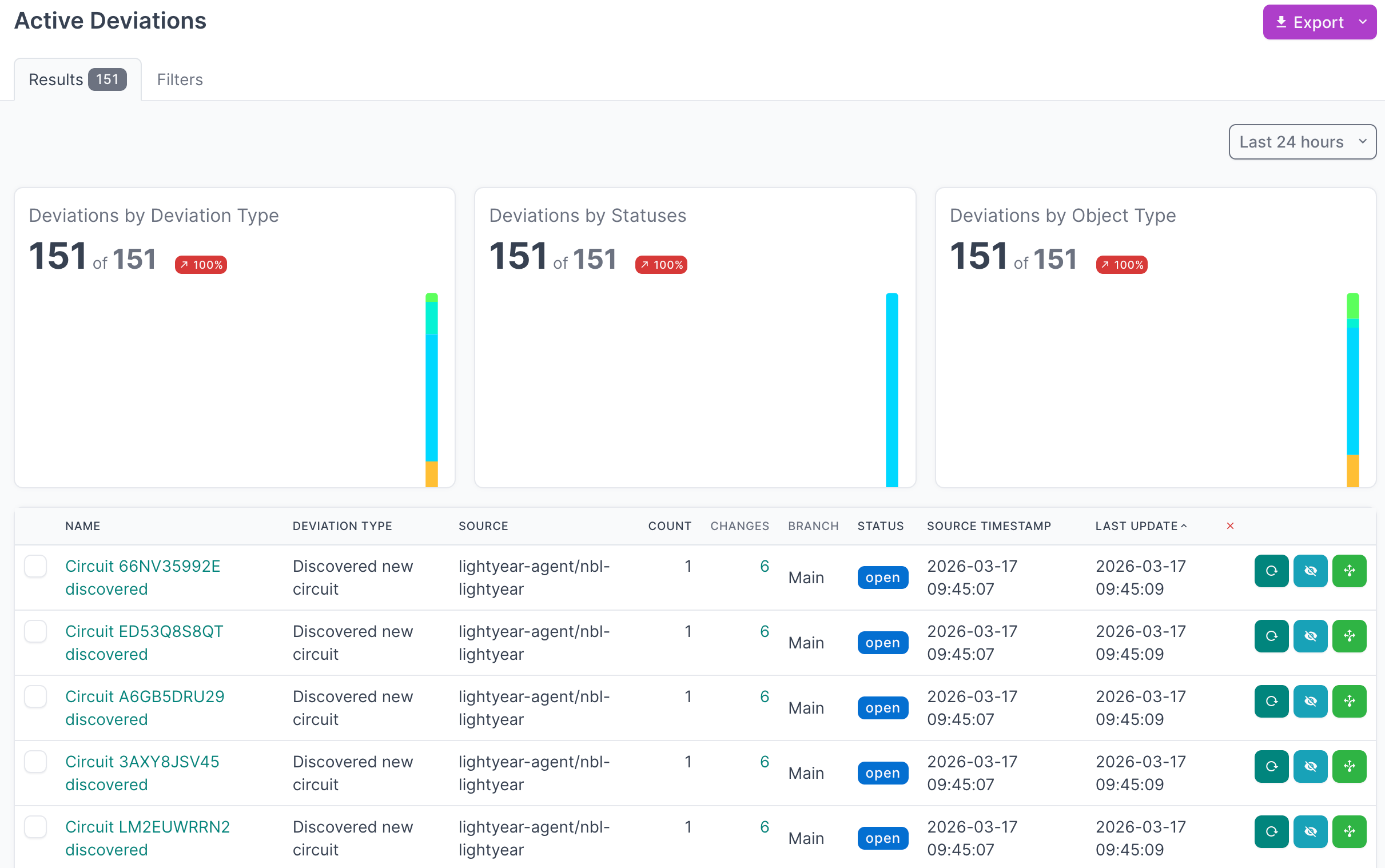This screenshot has width=1385, height=868.
Task: Switch to the Filters tab
Action: (x=180, y=79)
